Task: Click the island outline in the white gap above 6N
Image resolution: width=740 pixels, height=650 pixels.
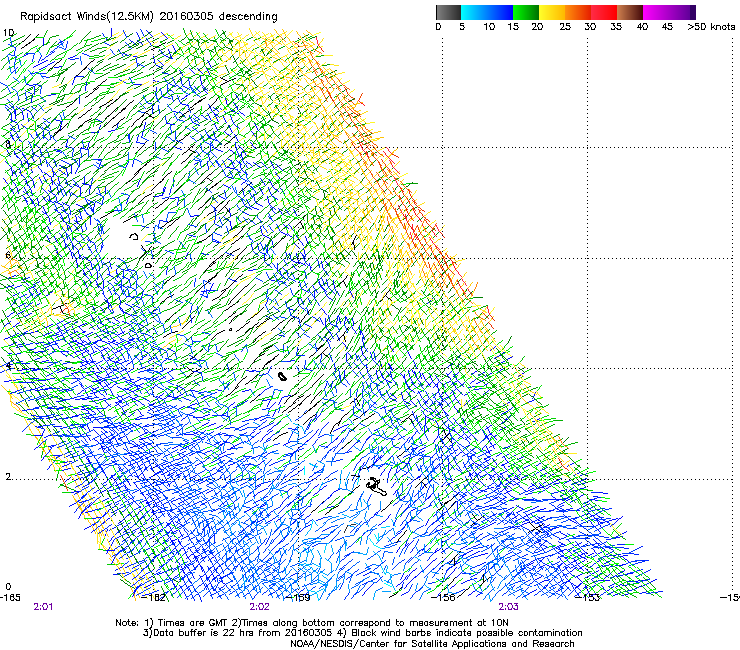Action: (134, 236)
